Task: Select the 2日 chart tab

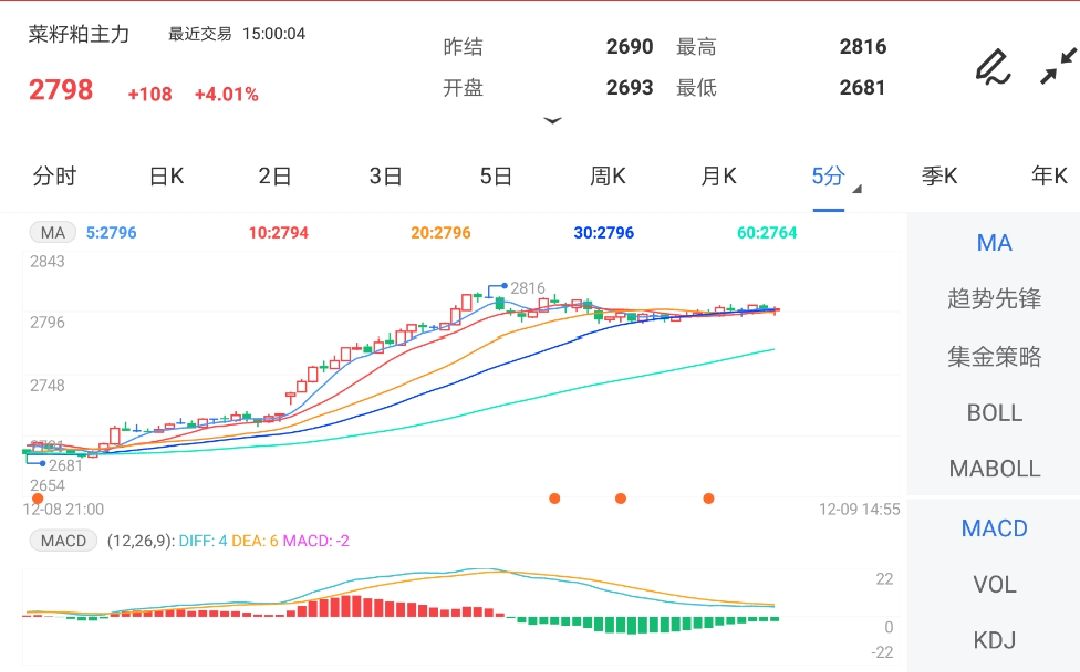Action: [275, 176]
